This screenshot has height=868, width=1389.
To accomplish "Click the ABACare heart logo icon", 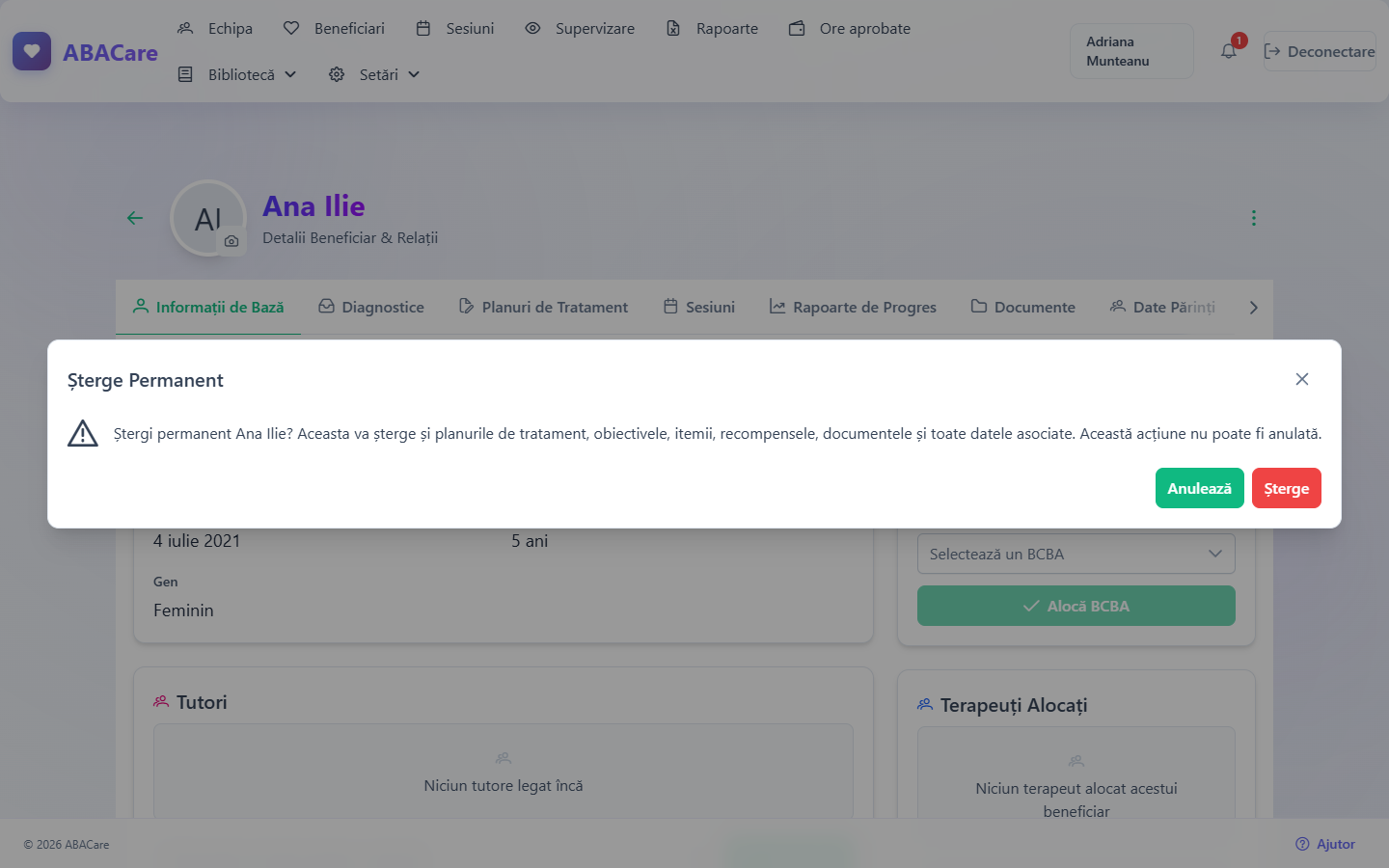I will point(32,51).
